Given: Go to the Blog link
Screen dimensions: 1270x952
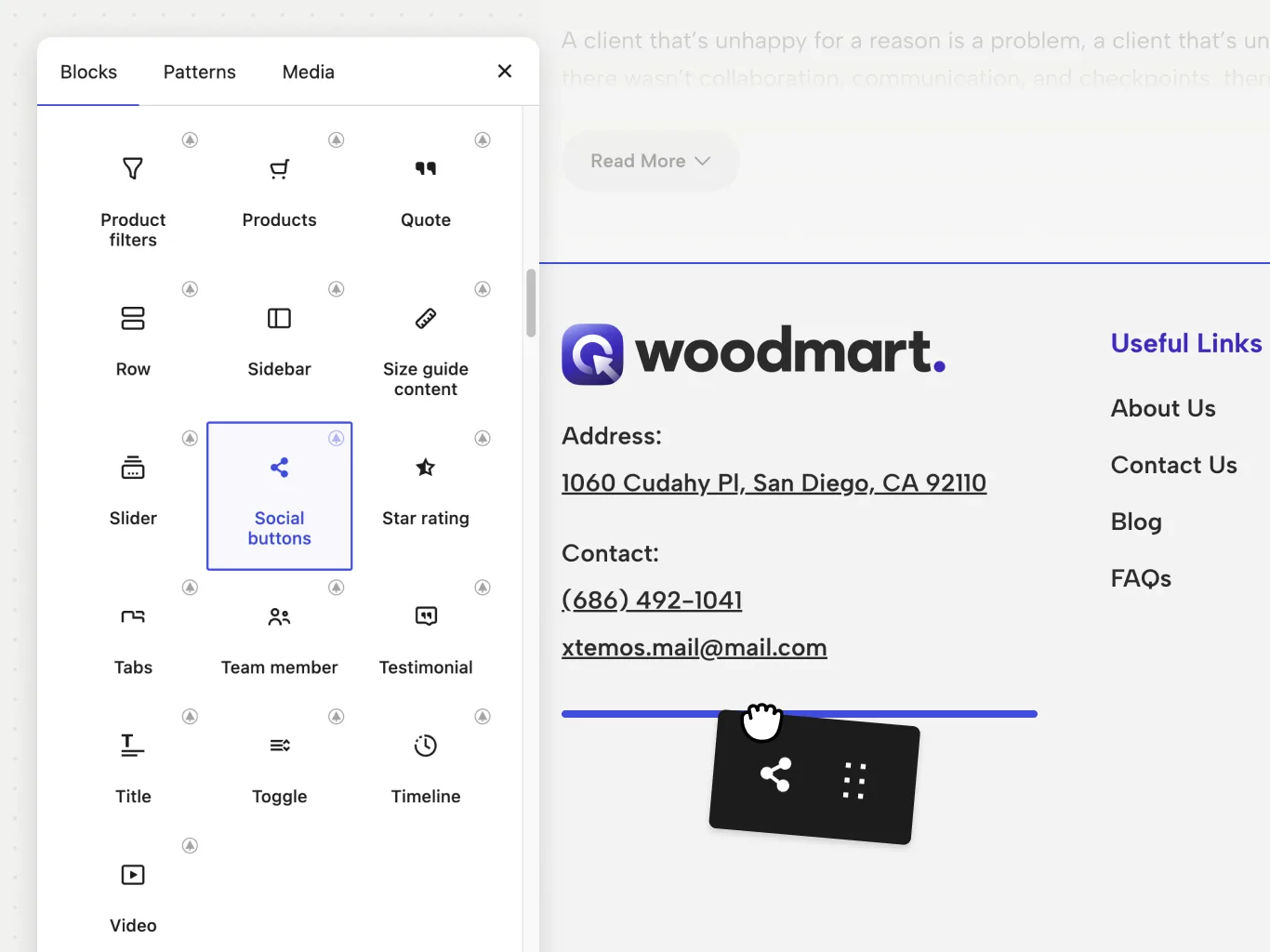Looking at the screenshot, I should [1136, 522].
